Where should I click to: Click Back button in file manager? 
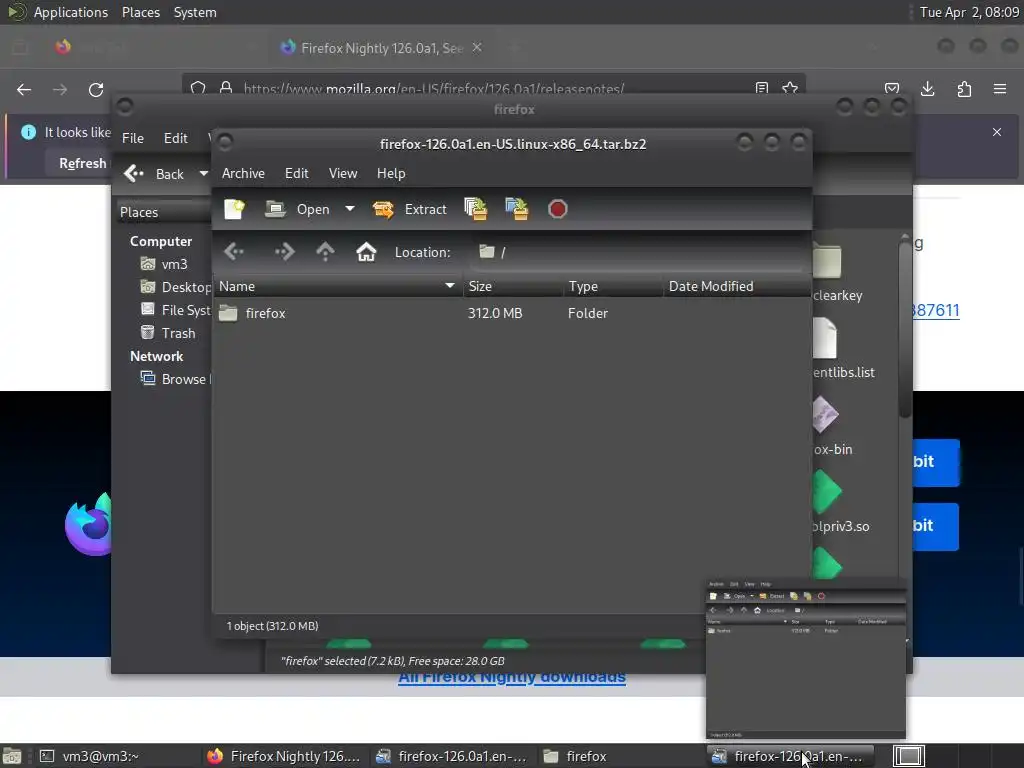155,174
